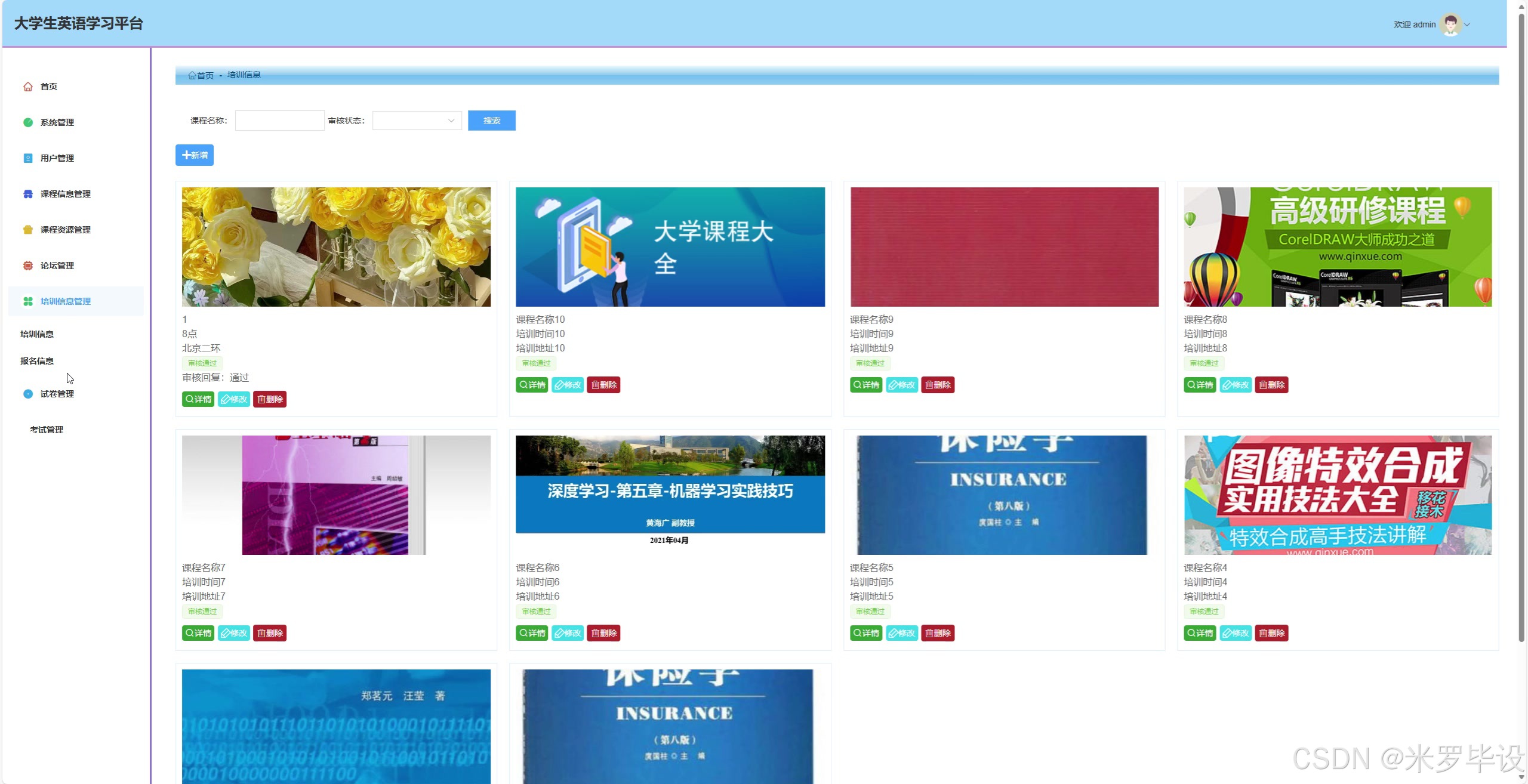
Task: Click the admin avatar picture
Action: (1450, 24)
